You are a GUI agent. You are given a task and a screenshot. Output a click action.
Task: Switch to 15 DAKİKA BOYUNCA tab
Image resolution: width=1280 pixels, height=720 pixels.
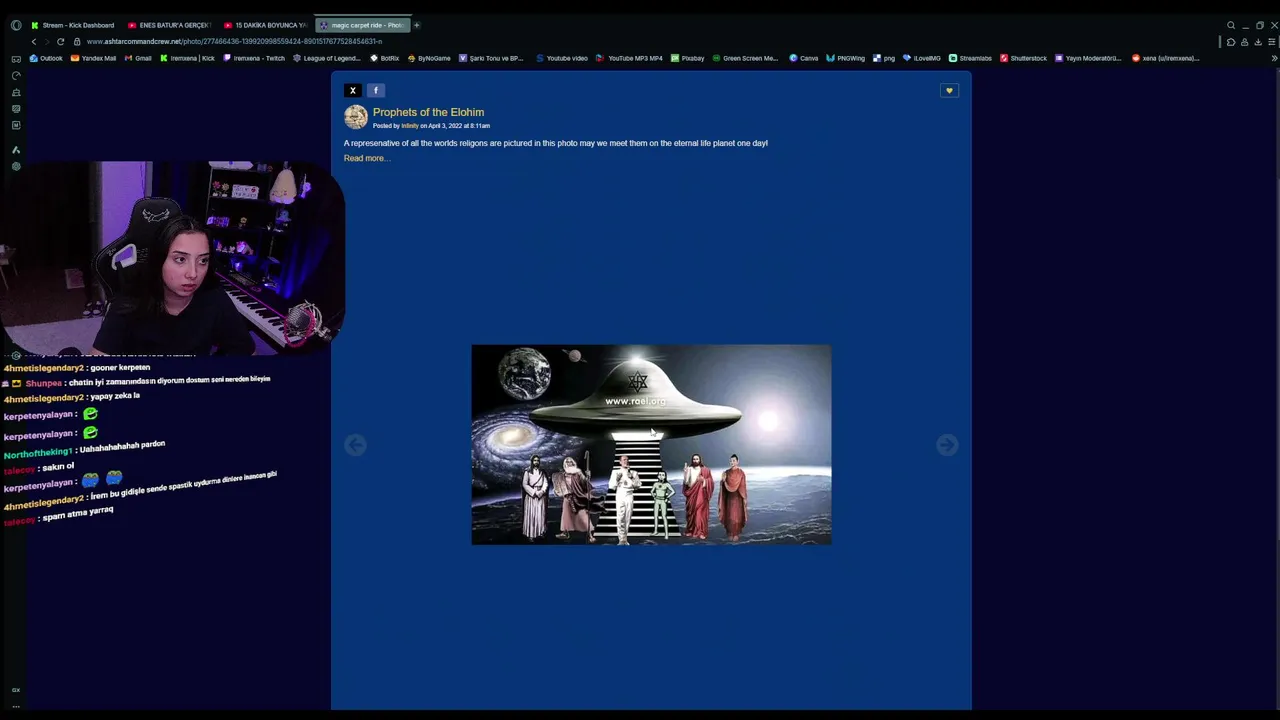click(x=265, y=25)
